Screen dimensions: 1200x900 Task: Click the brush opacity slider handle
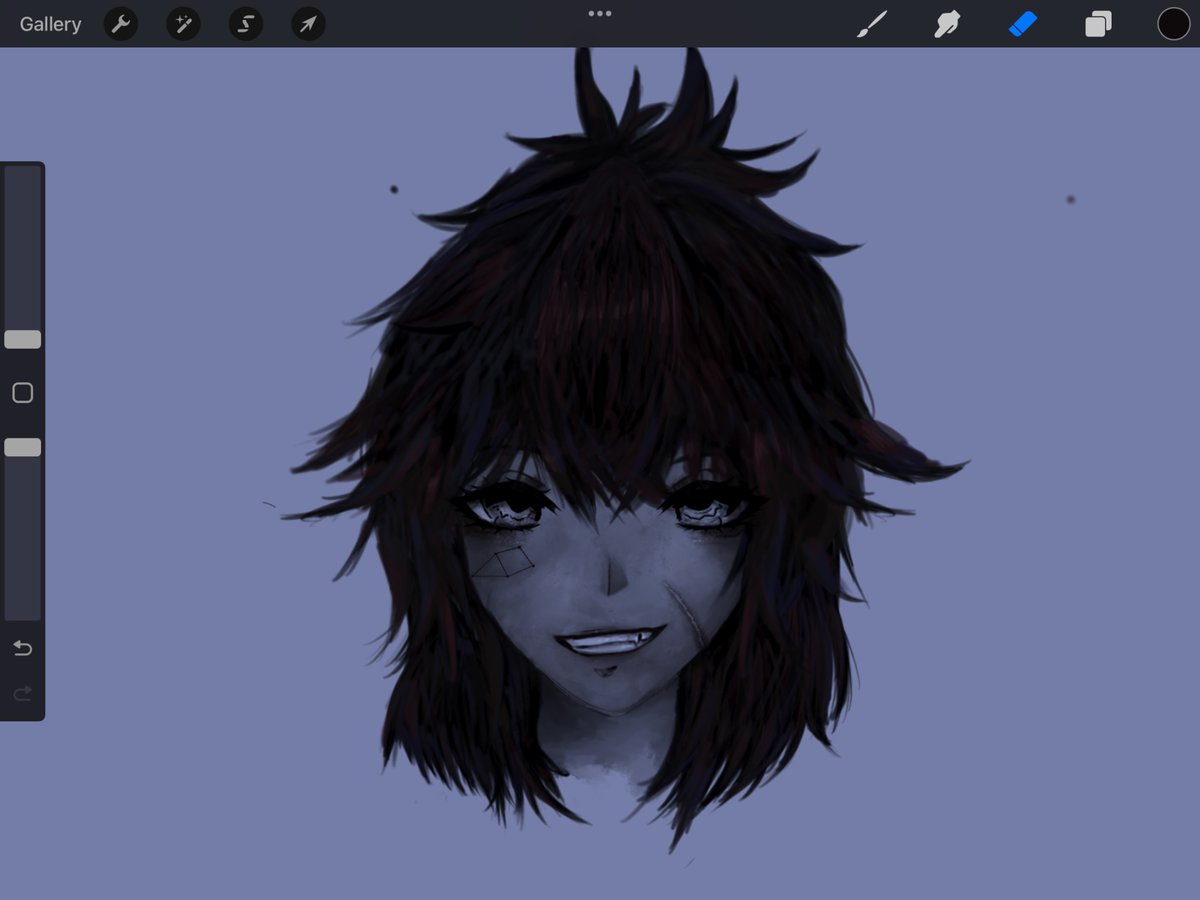tap(22, 447)
